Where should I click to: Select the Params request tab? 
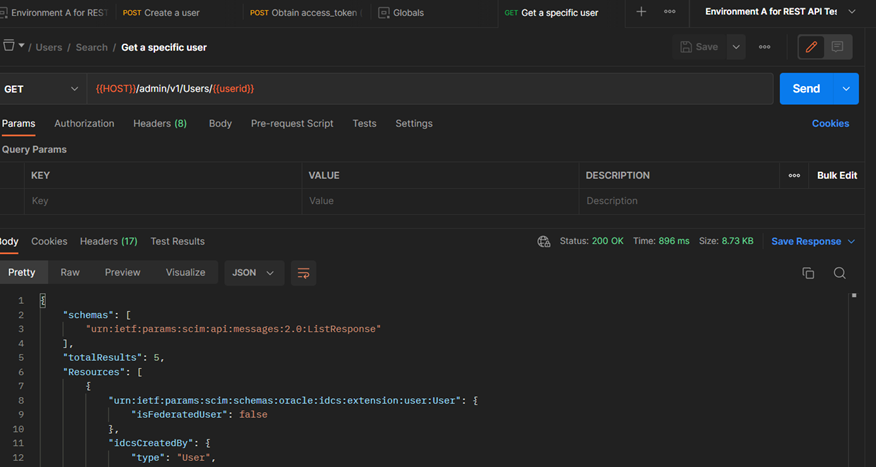pos(18,123)
